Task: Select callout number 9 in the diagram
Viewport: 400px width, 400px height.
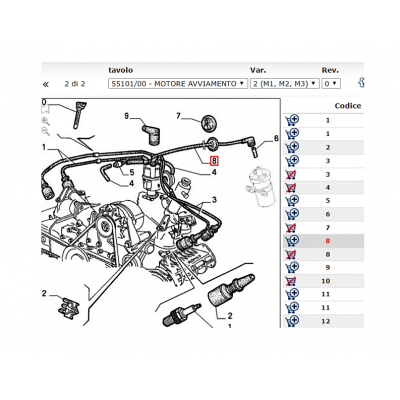Action: [127, 116]
